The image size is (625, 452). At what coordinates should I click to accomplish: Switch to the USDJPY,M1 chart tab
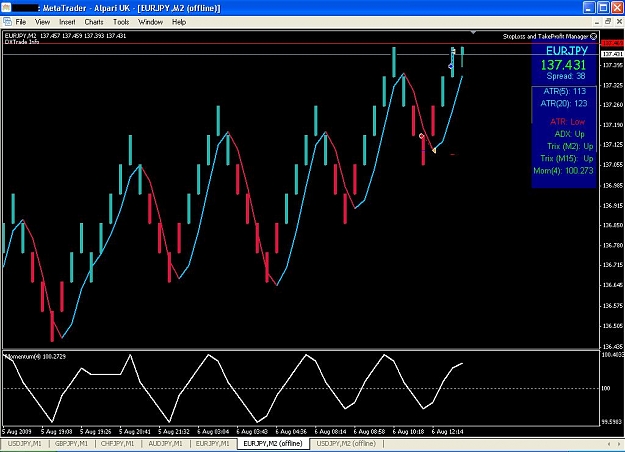pyautogui.click(x=24, y=443)
